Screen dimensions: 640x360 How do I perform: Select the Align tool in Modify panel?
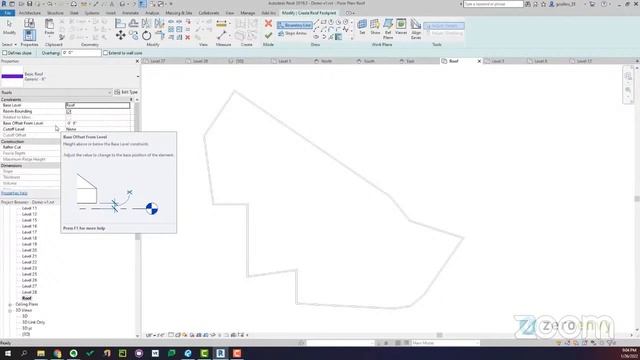pos(120,23)
